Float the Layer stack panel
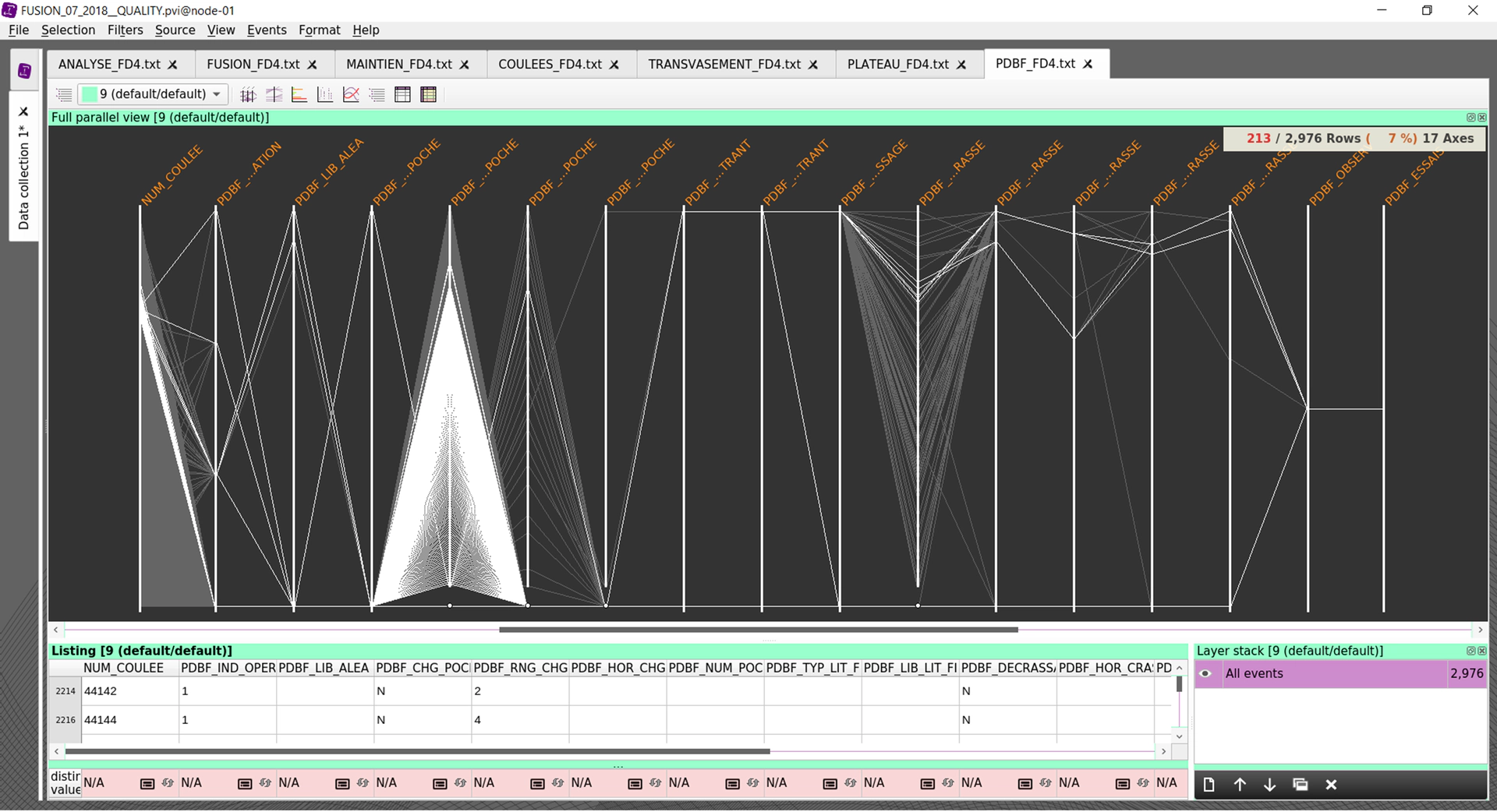The image size is (1497, 812). (1470, 651)
